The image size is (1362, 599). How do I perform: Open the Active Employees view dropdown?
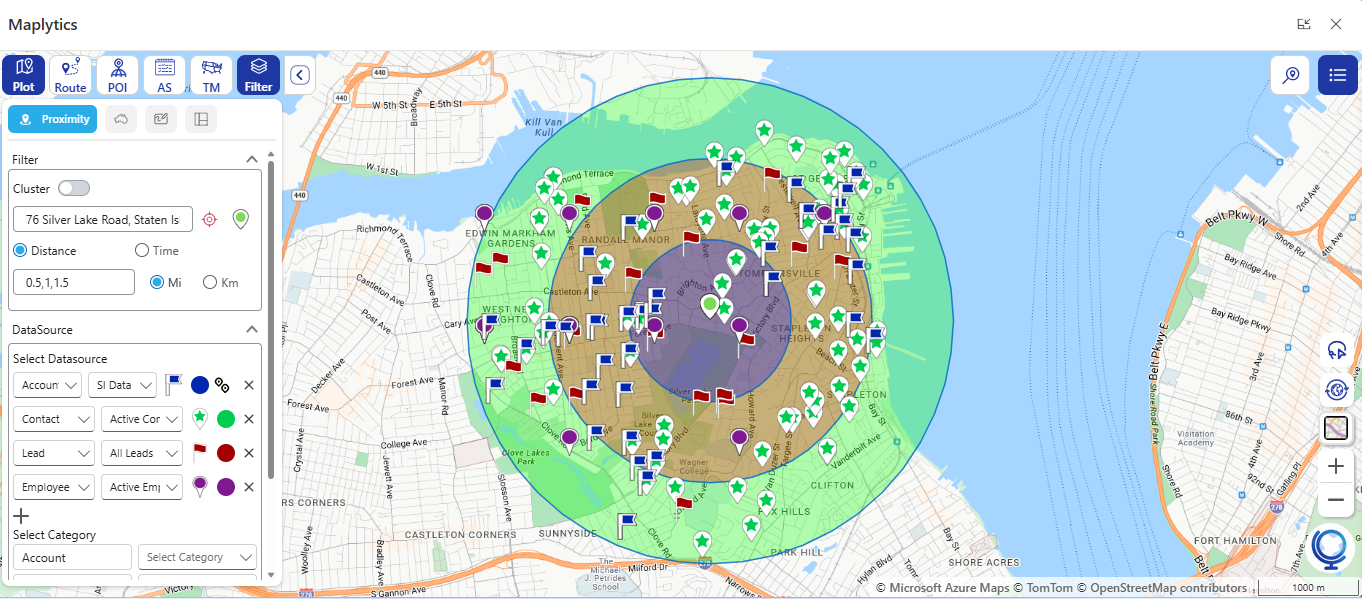point(142,487)
